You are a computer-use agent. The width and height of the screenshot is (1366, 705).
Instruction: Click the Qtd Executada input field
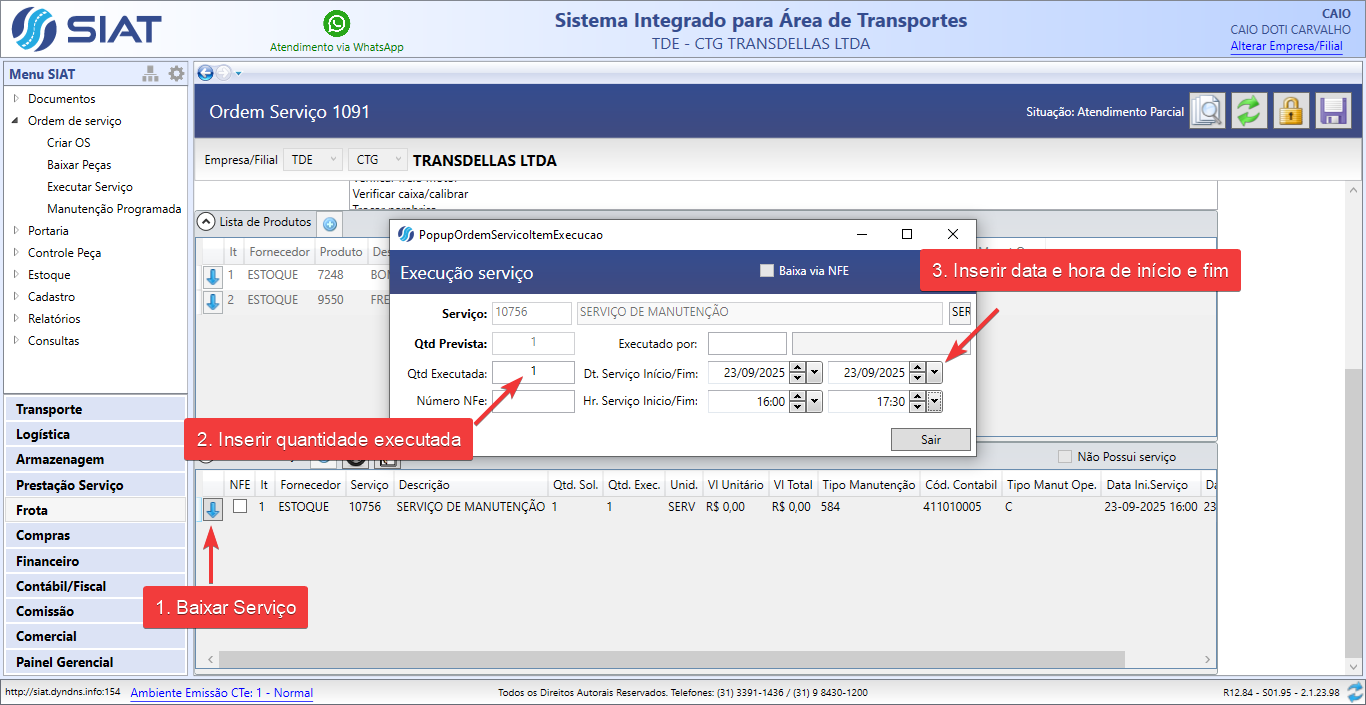(x=533, y=372)
